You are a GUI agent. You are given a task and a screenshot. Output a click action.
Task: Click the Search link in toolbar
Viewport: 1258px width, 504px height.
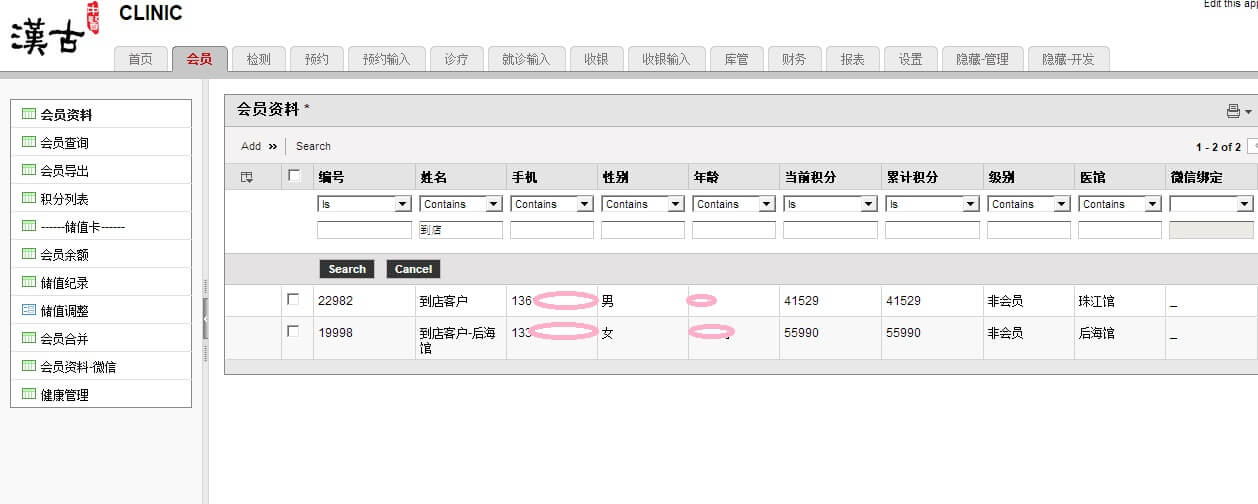[x=313, y=146]
